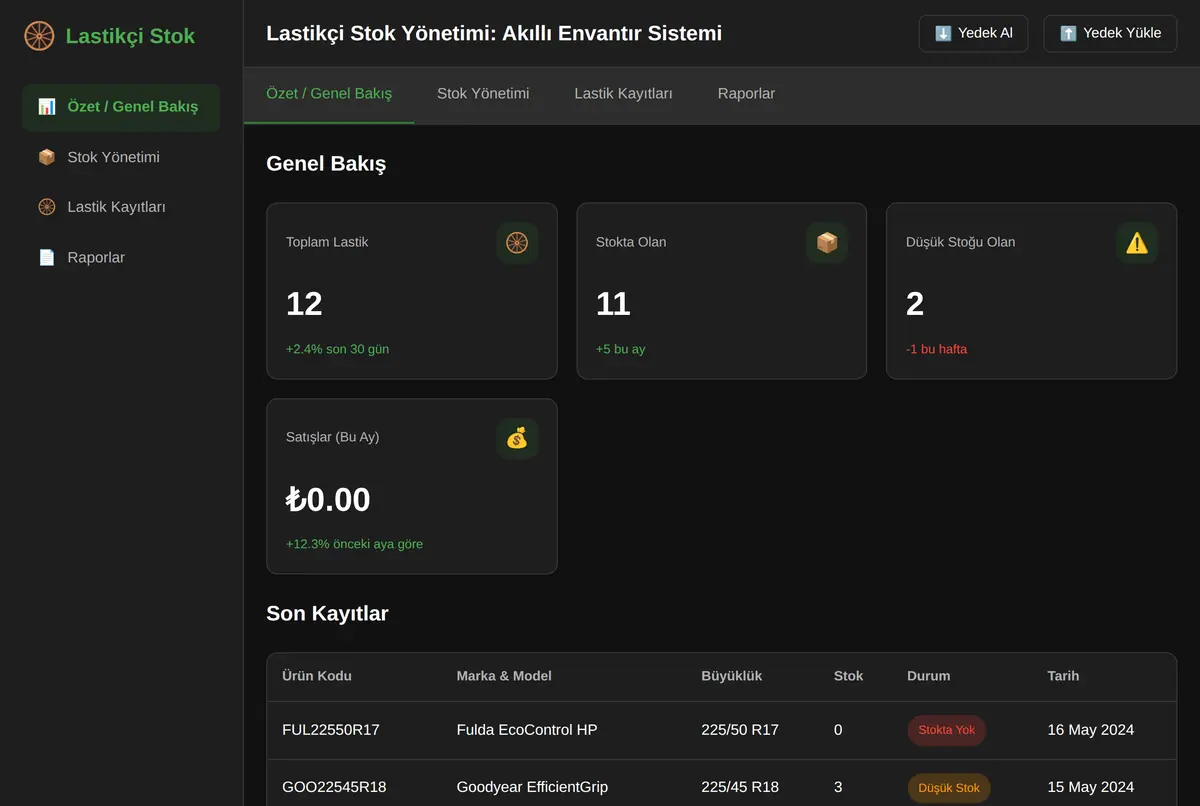Click the download arrow icon in Yedek Al

(943, 33)
